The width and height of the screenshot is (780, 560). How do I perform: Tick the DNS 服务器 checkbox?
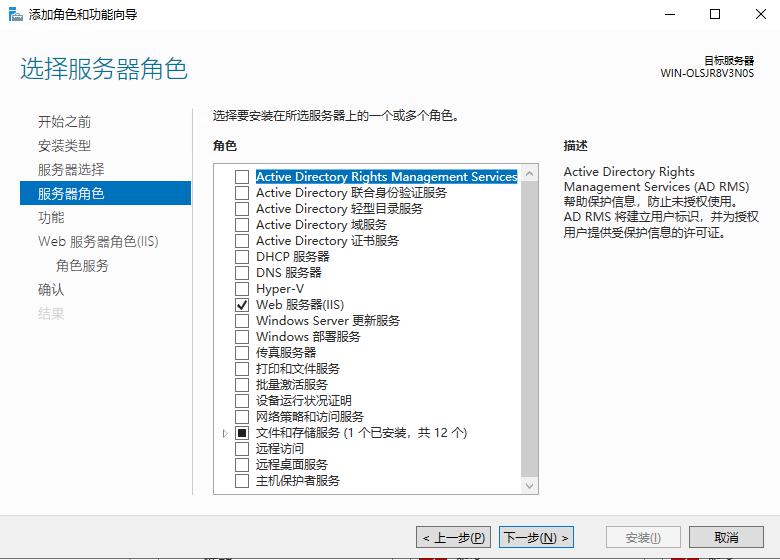click(242, 273)
